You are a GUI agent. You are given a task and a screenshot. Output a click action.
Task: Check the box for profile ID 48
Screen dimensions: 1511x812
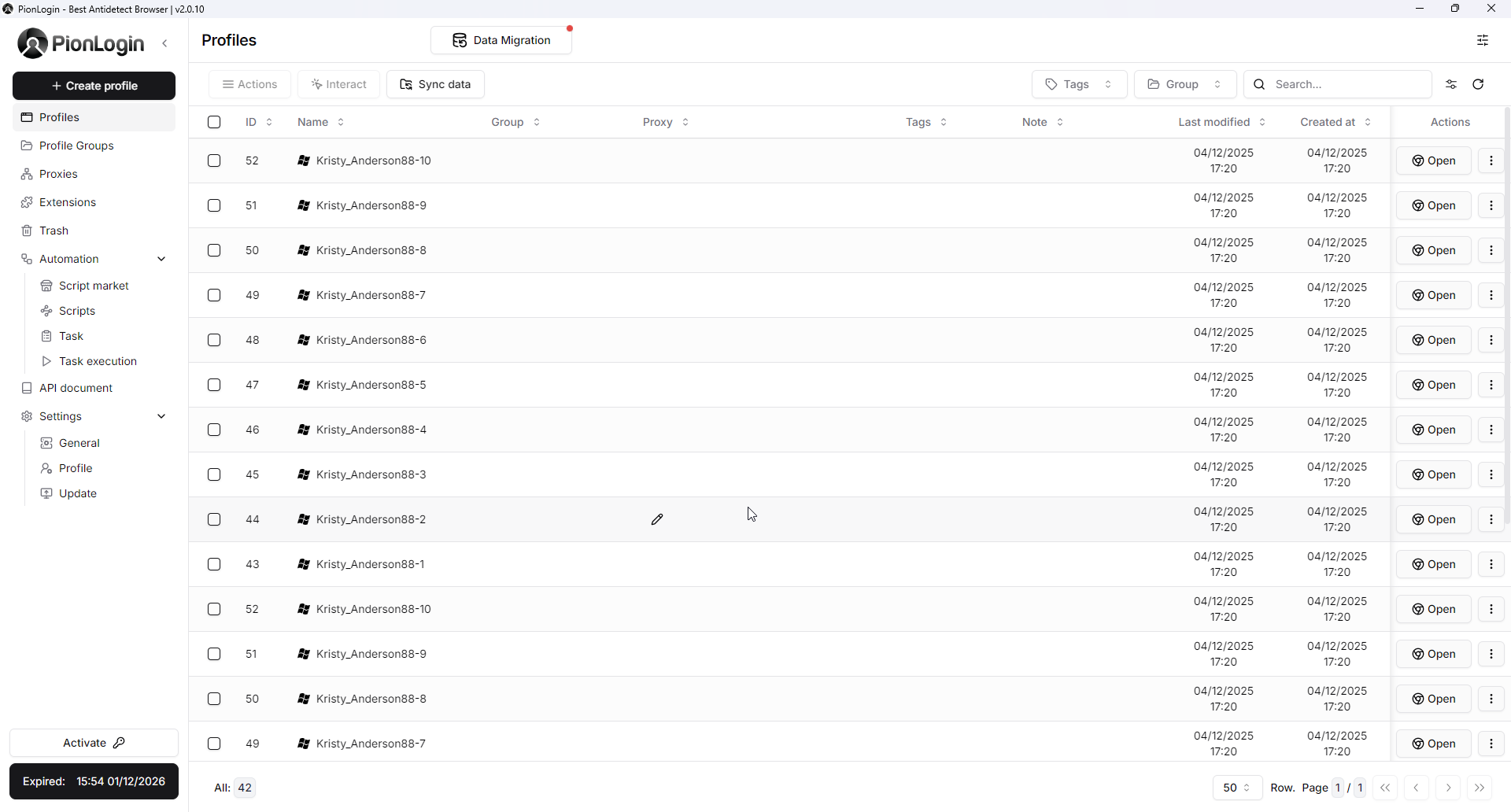pos(214,340)
